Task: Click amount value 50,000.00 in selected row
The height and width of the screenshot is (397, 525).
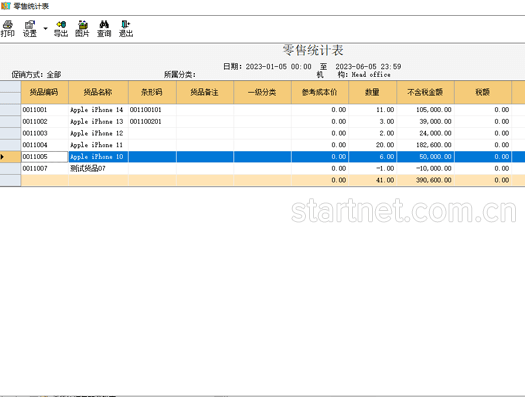Action: (x=435, y=157)
